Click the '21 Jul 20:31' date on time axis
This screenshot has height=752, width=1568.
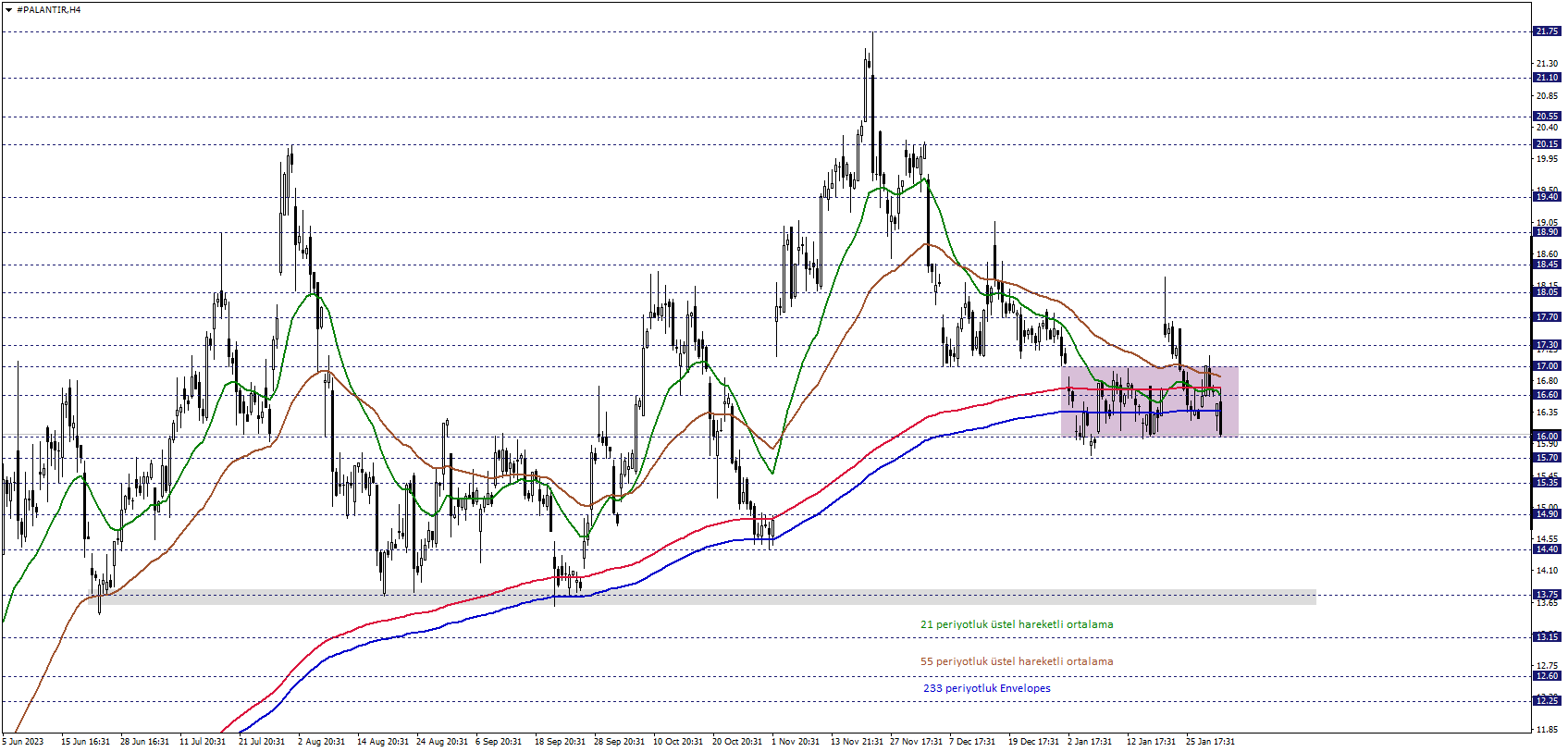coord(262,742)
